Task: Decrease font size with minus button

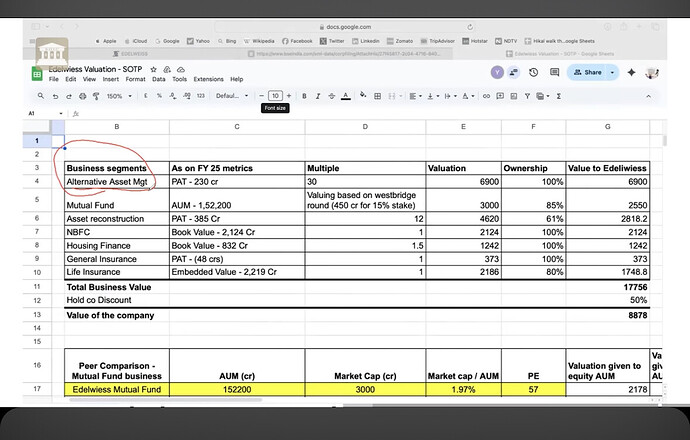Action: 260,96
